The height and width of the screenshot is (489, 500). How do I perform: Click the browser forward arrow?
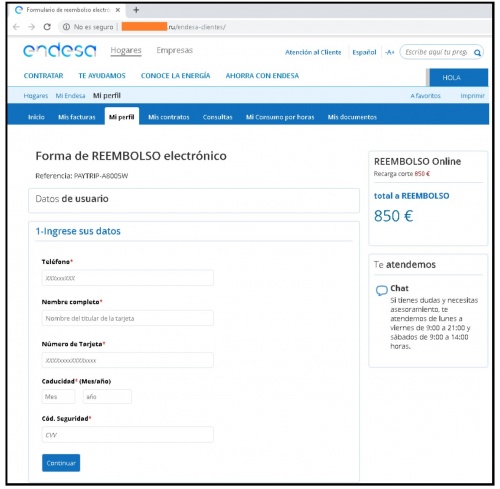coord(31,27)
